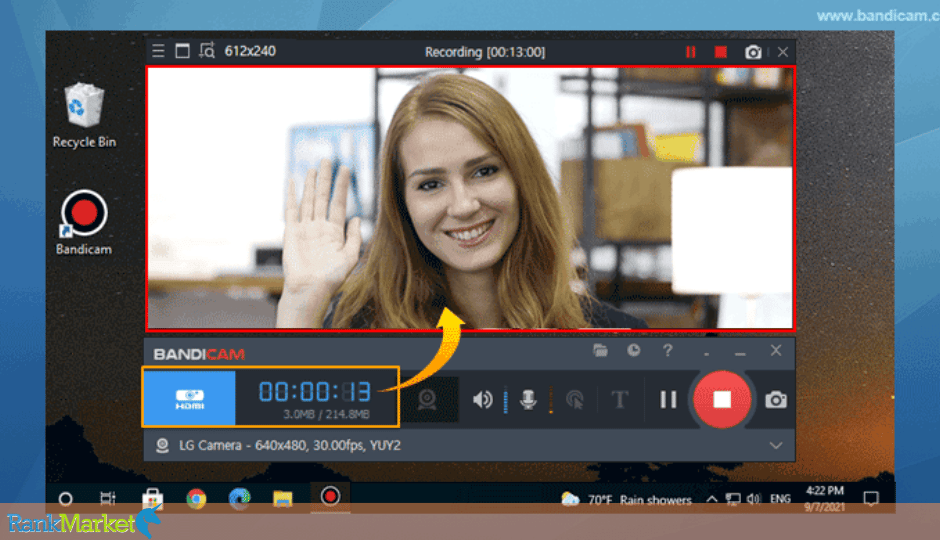Image resolution: width=940 pixels, height=540 pixels.
Task: Open the hamburger menu on recording bar
Action: click(x=158, y=51)
